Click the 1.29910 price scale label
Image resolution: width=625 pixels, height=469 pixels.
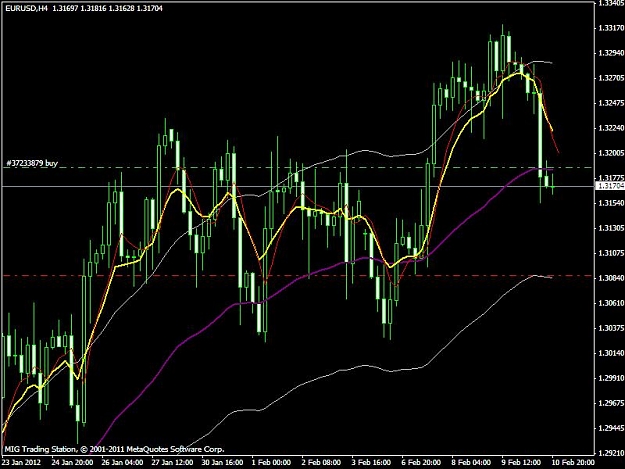click(611, 378)
